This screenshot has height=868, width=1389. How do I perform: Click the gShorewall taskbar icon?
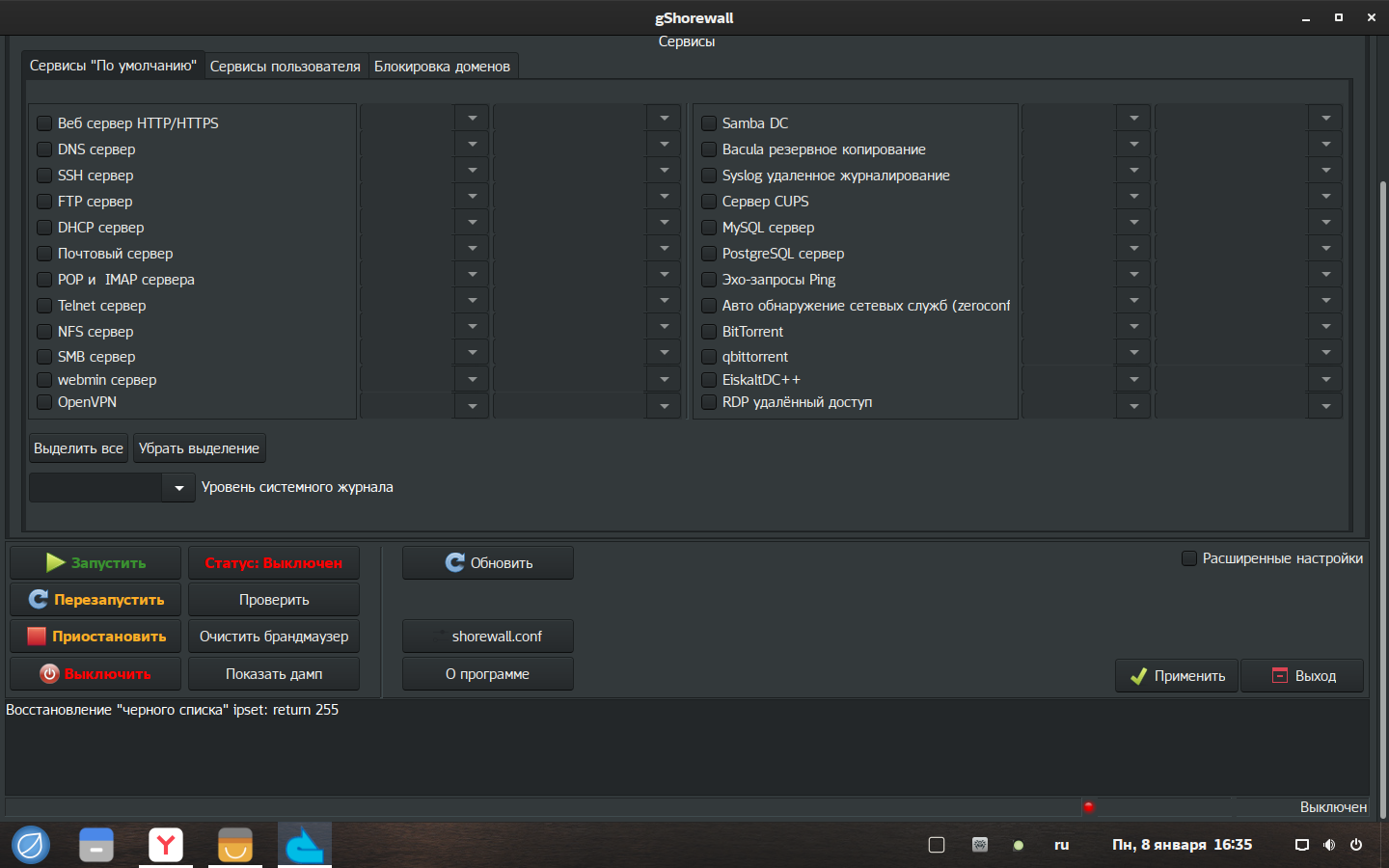pyautogui.click(x=305, y=846)
